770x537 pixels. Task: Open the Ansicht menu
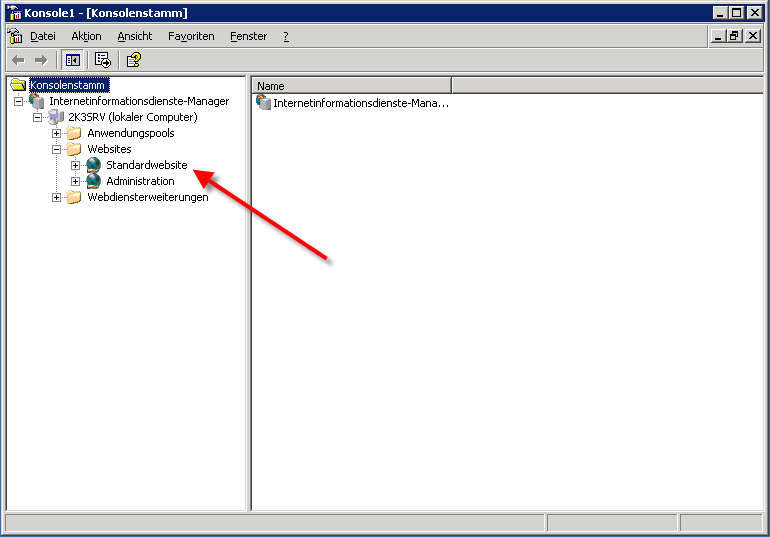pos(135,36)
